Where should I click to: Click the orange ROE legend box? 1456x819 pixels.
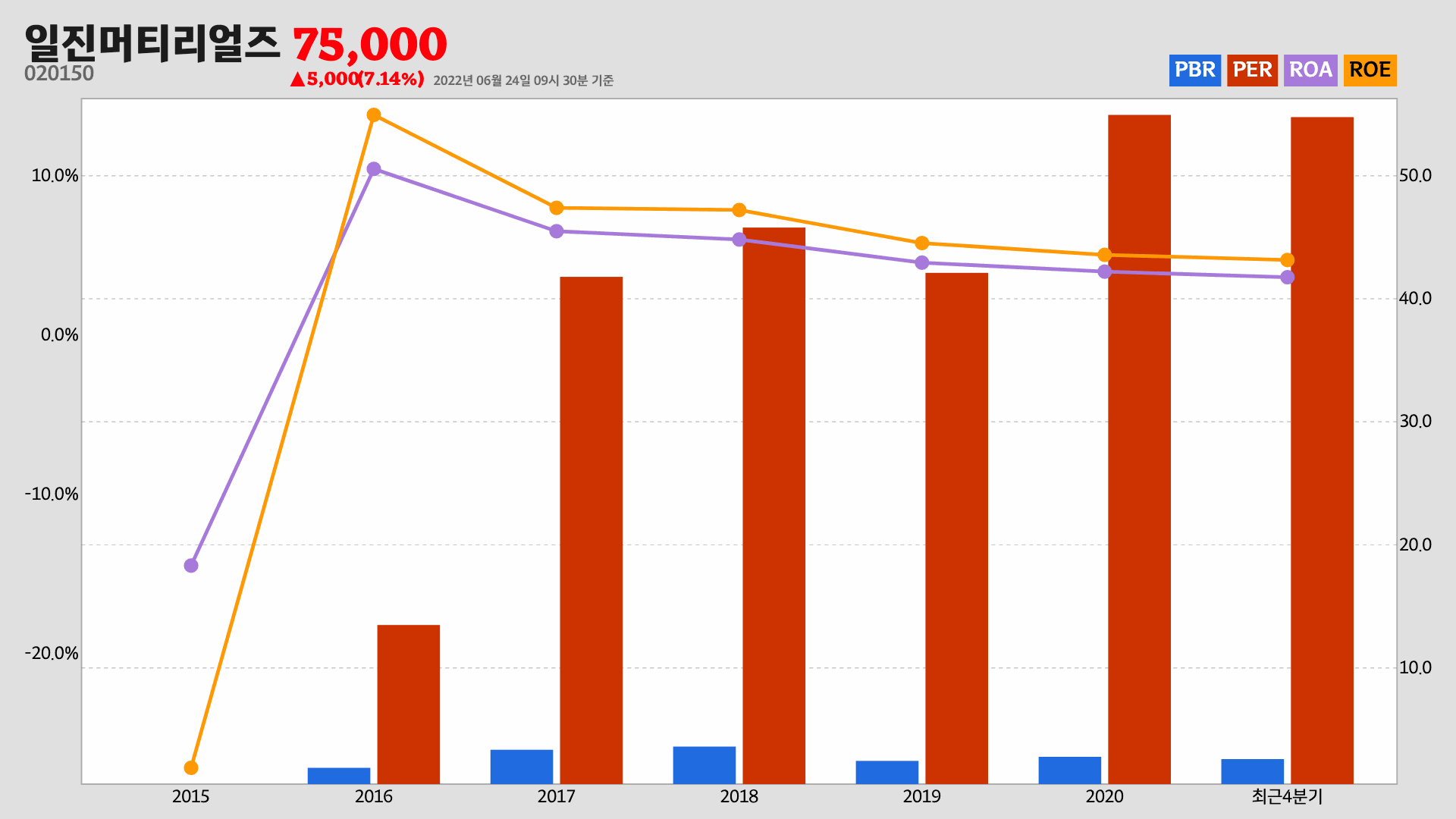point(1370,70)
